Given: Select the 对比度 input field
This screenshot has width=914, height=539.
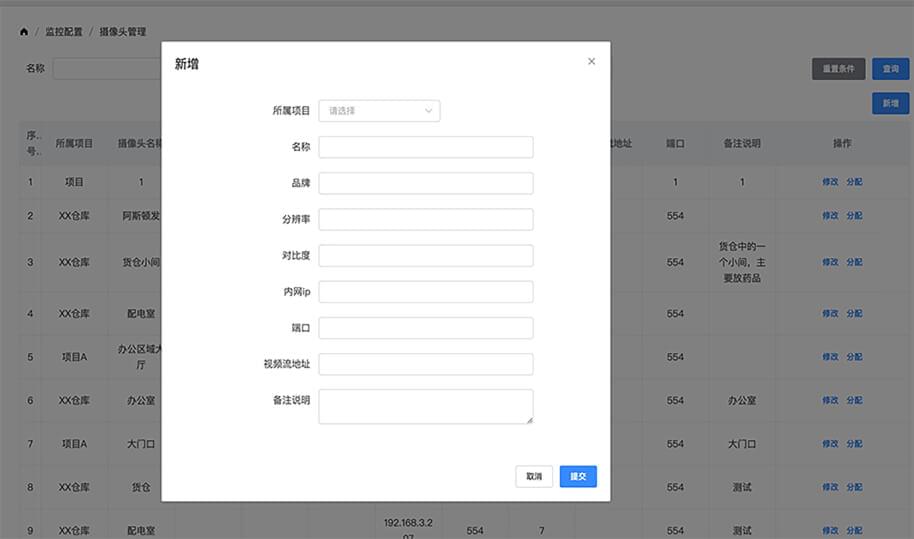Looking at the screenshot, I should tap(425, 255).
